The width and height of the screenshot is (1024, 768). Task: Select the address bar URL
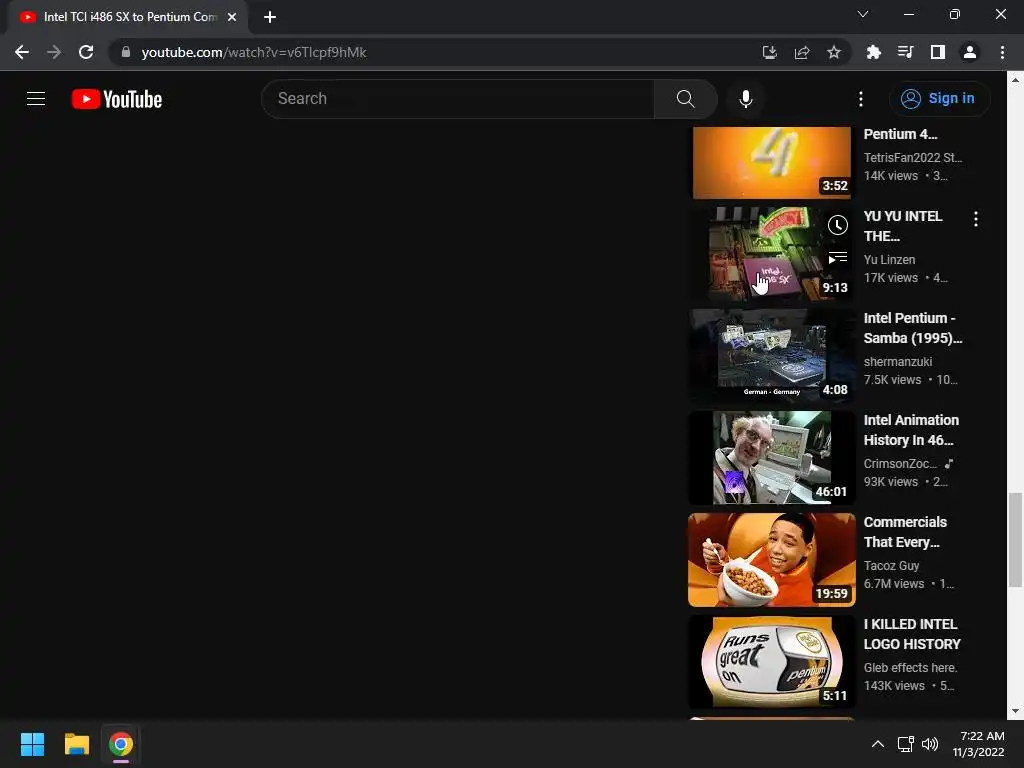click(253, 52)
